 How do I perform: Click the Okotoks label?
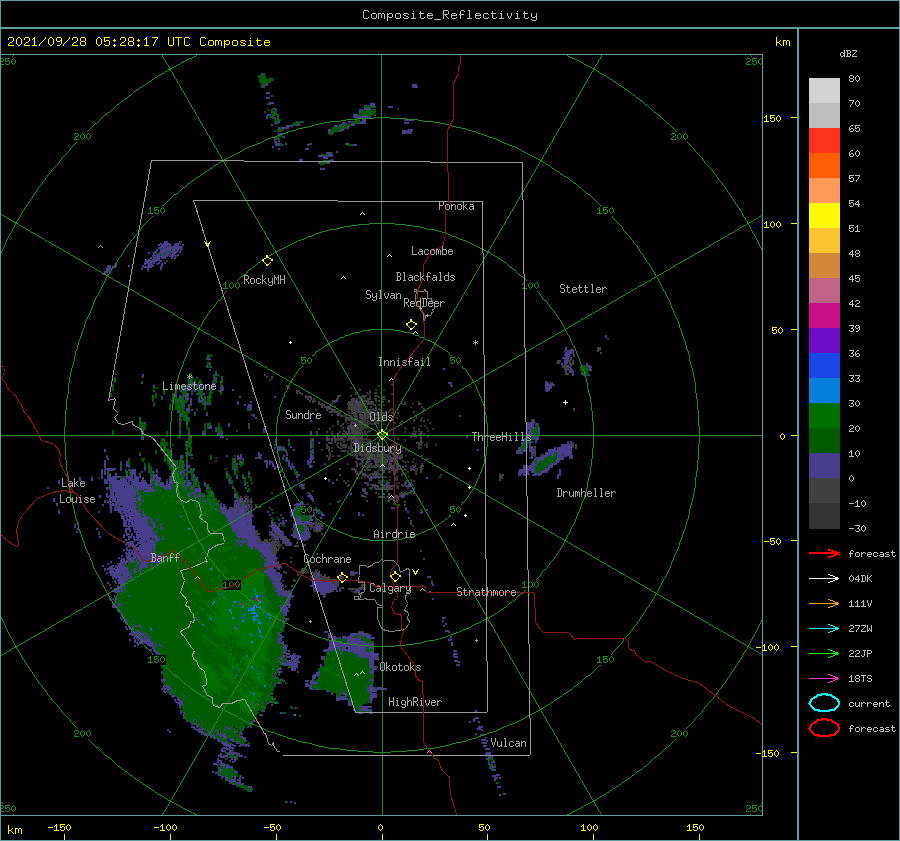[400, 667]
